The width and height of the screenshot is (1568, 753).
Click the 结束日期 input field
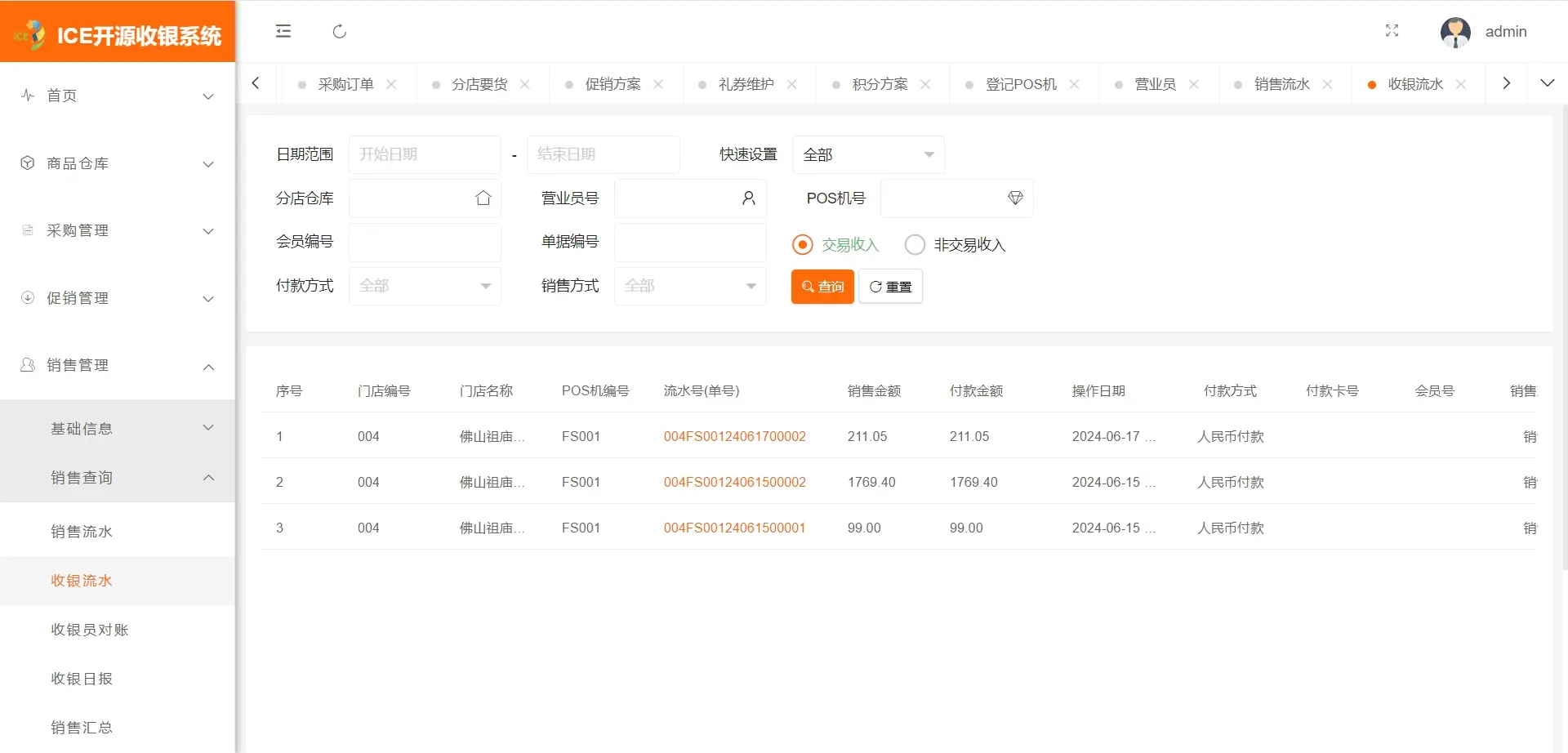point(604,155)
